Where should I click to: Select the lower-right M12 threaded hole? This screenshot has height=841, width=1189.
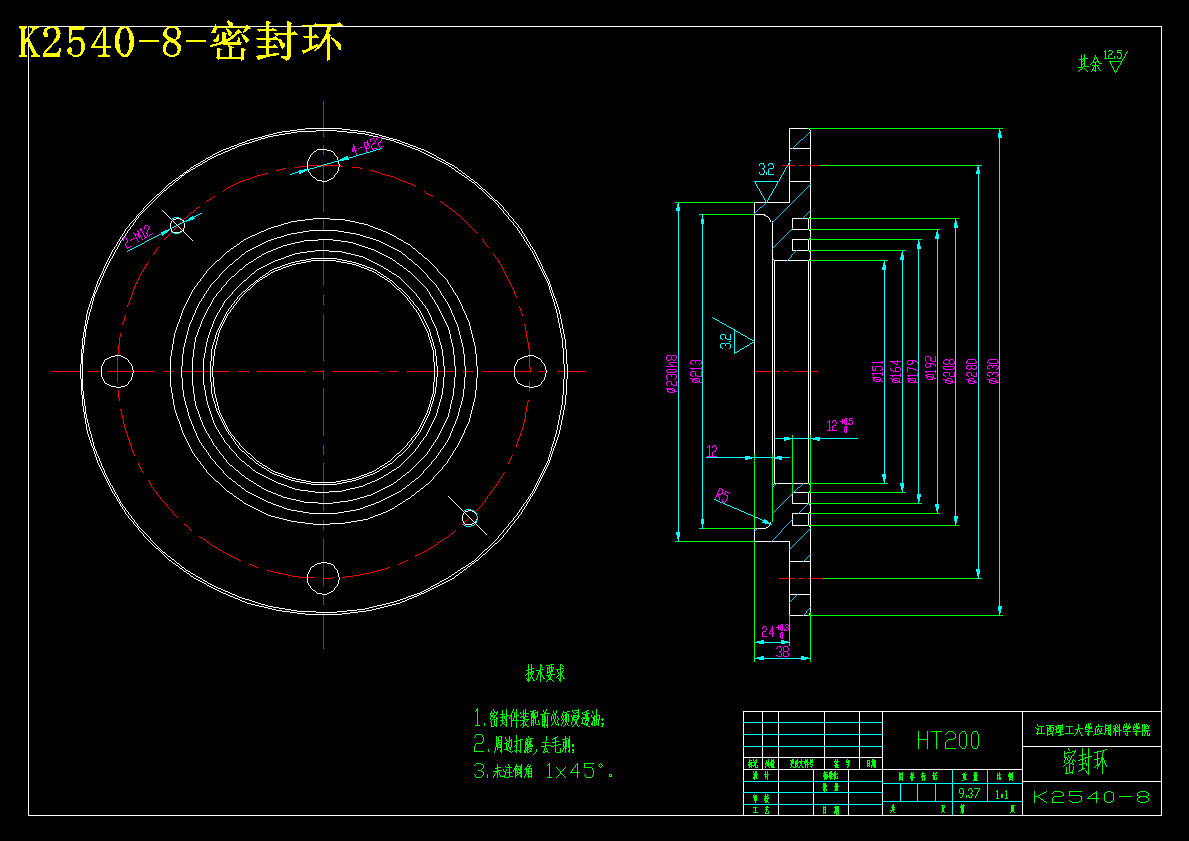pyautogui.click(x=469, y=517)
